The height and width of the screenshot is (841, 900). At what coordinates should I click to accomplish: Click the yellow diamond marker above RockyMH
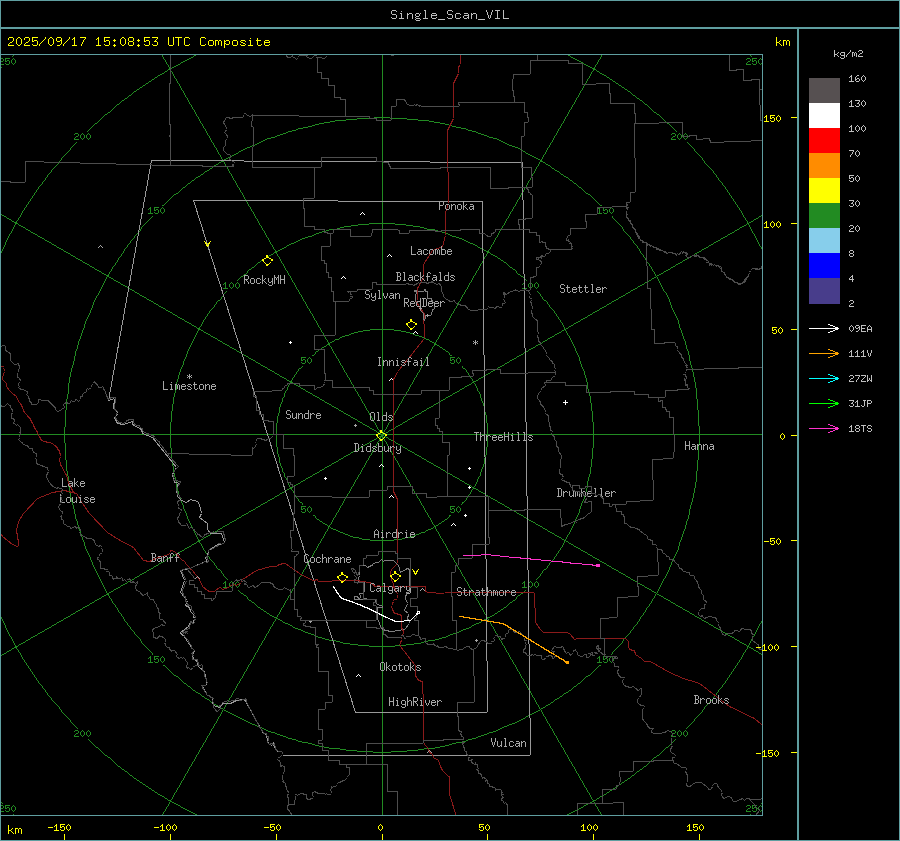267,260
